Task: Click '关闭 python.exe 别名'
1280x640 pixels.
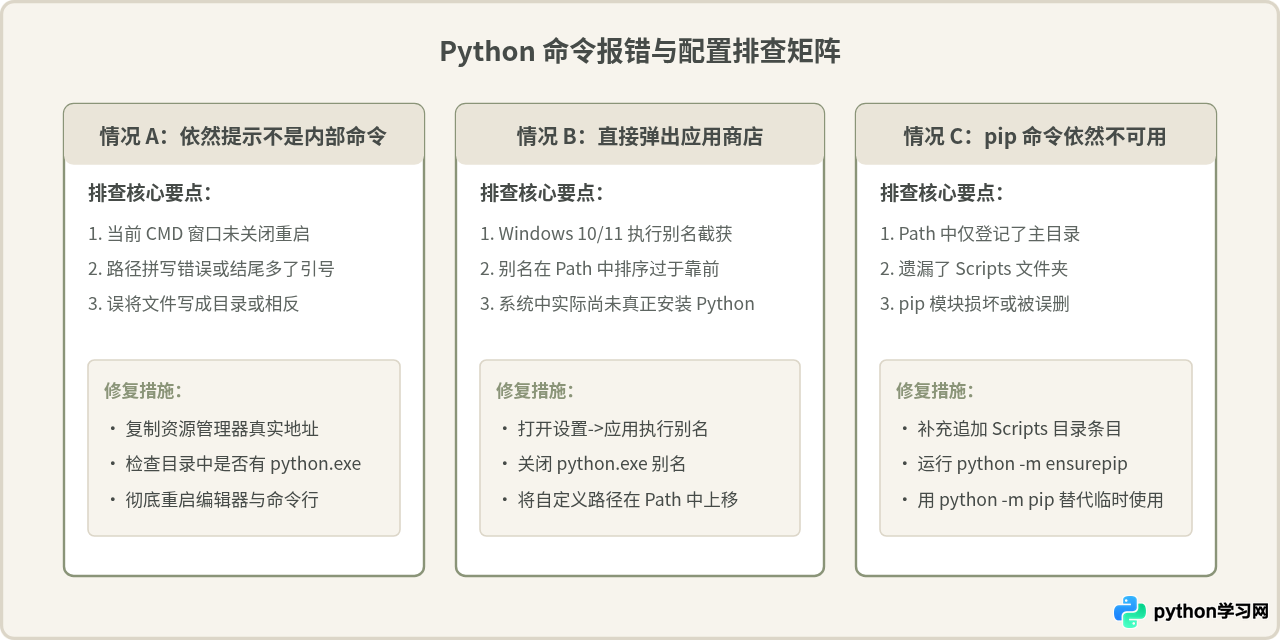Action: point(601,464)
